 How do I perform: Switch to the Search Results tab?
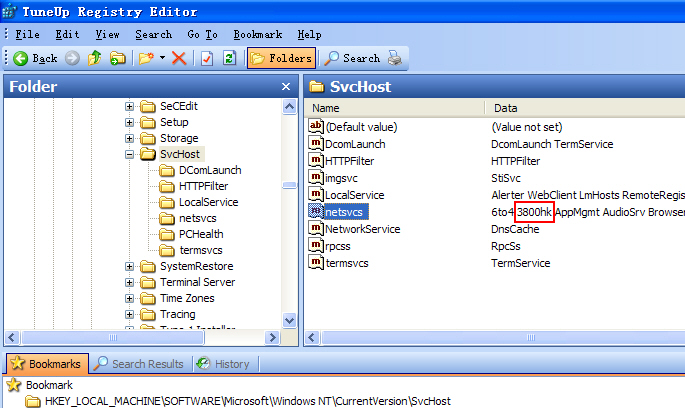click(x=139, y=364)
